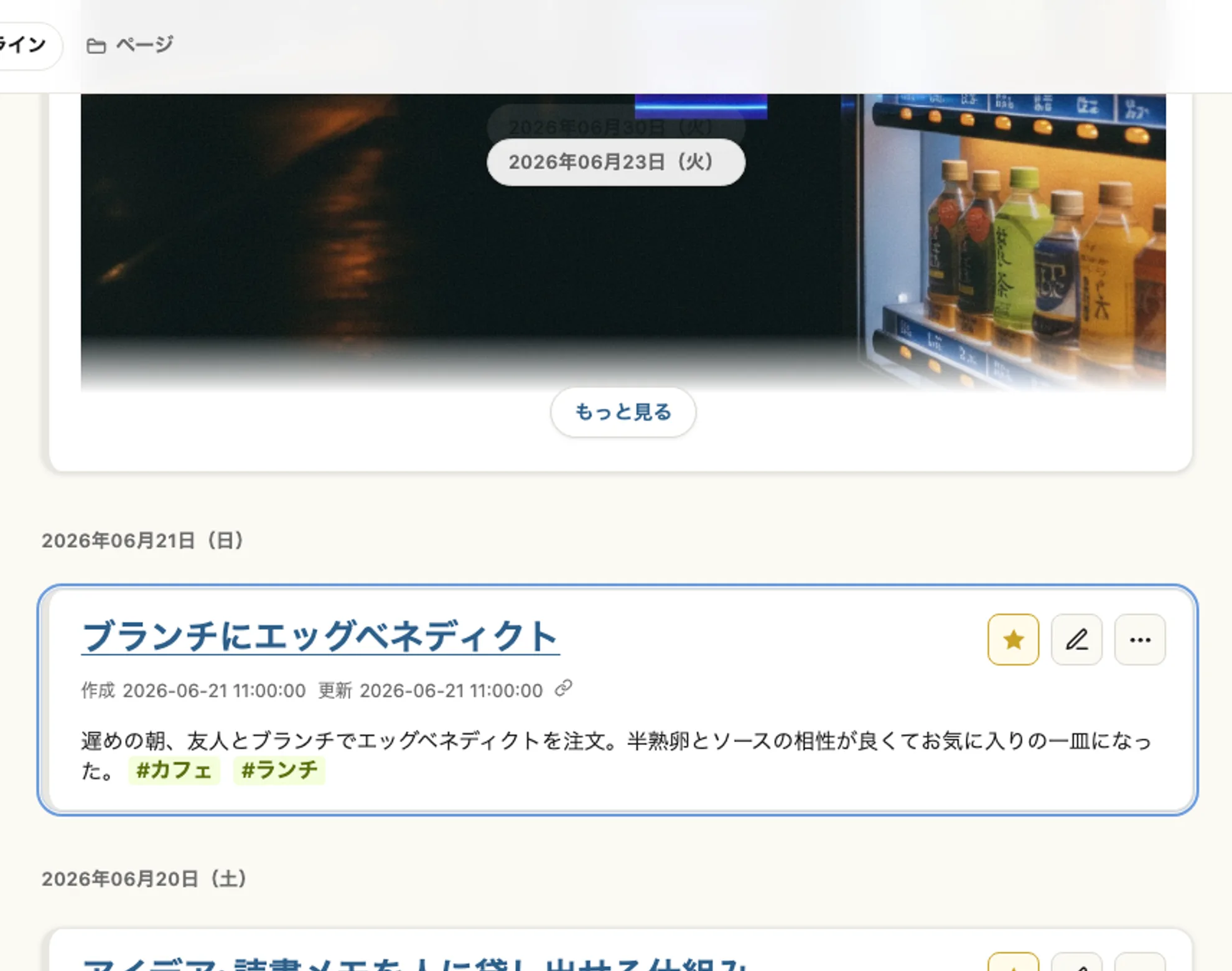Click the vending machine photo thumbnail
Viewport: 1232px width, 971px height.
623,243
